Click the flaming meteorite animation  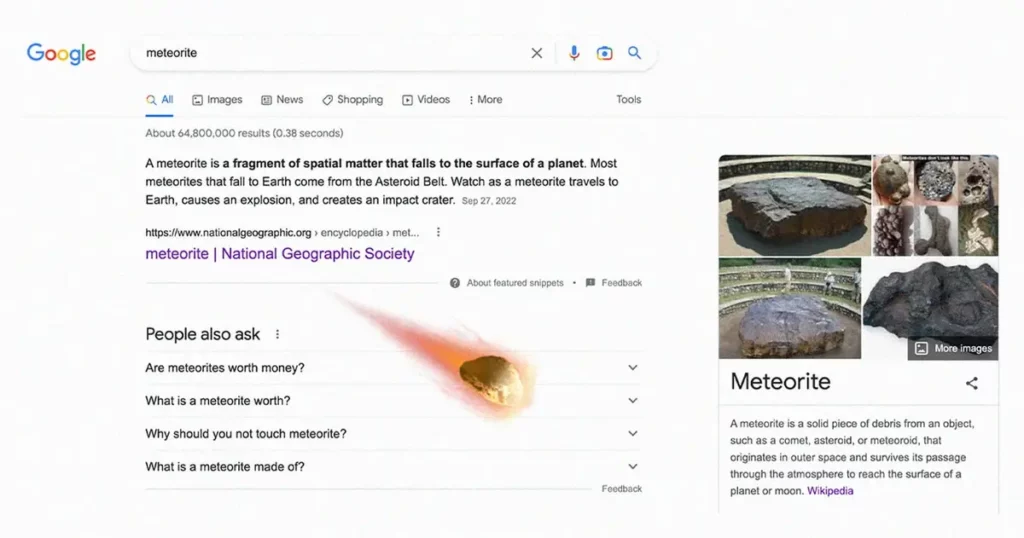(x=491, y=379)
